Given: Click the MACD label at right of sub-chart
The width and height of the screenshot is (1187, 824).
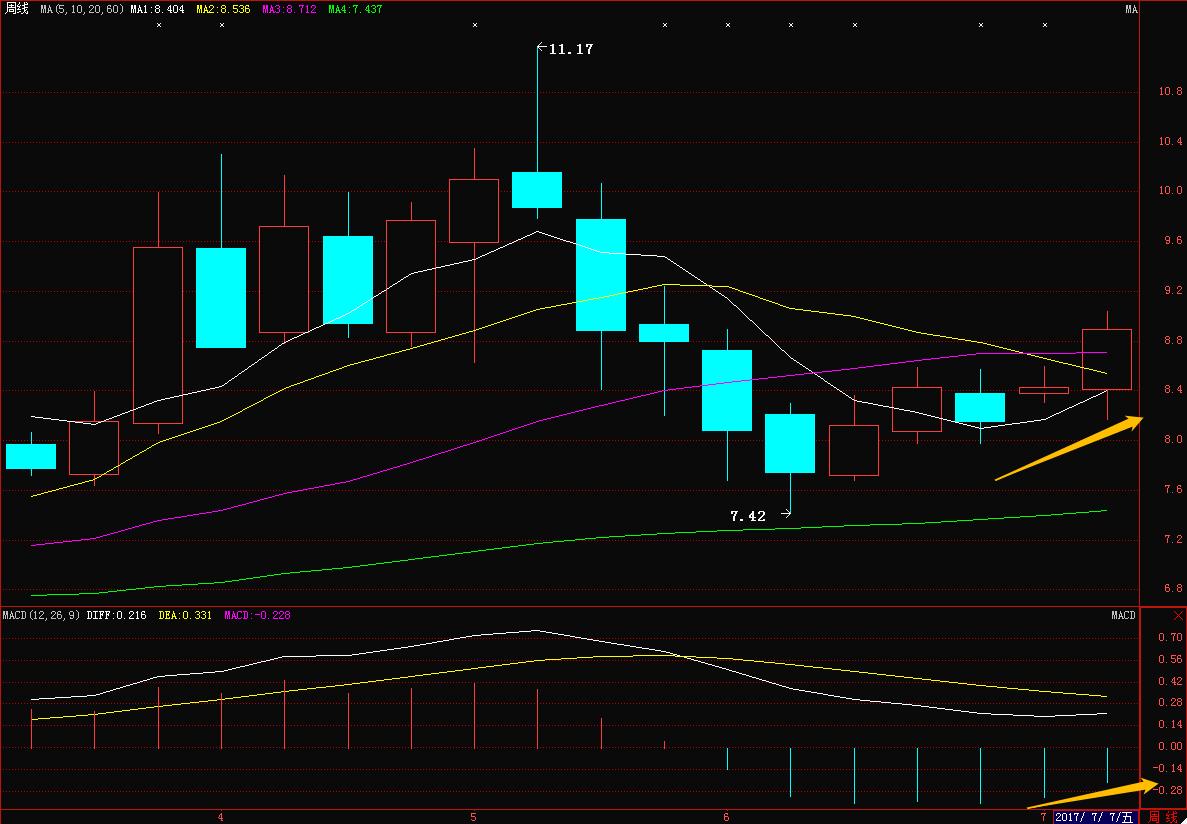Looking at the screenshot, I should click(1123, 615).
